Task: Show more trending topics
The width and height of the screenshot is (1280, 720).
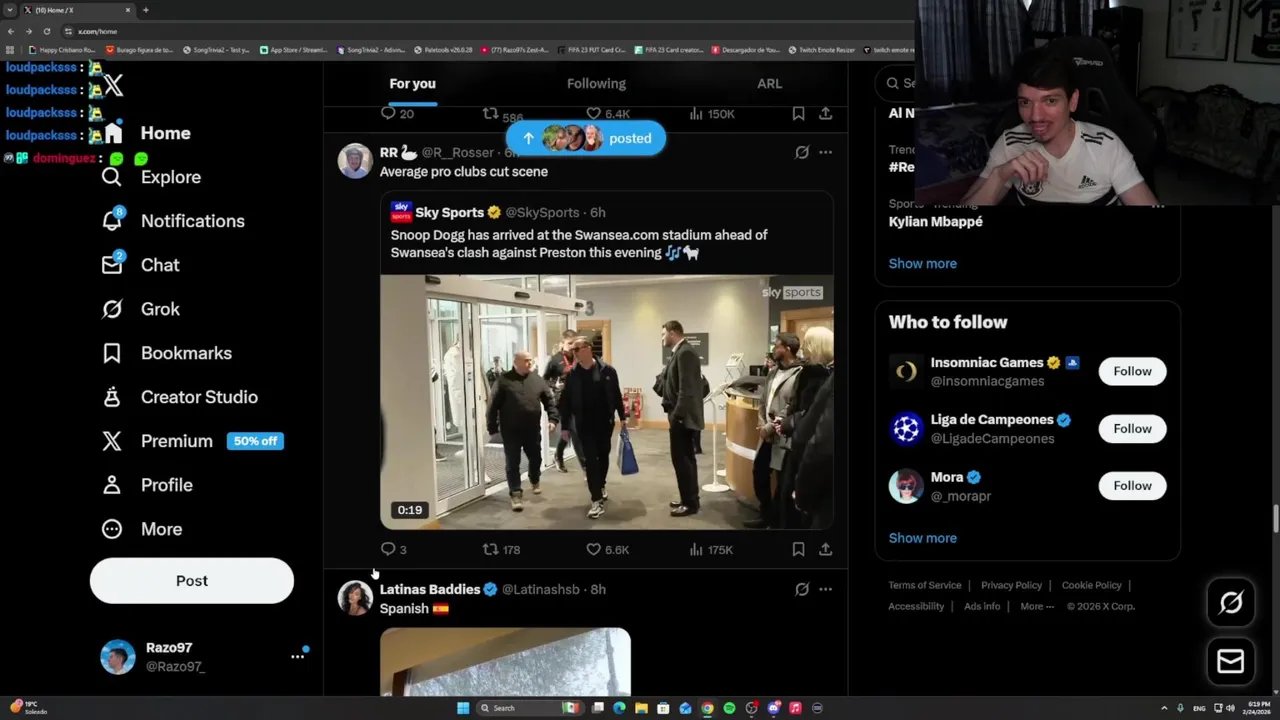Action: coord(922,264)
